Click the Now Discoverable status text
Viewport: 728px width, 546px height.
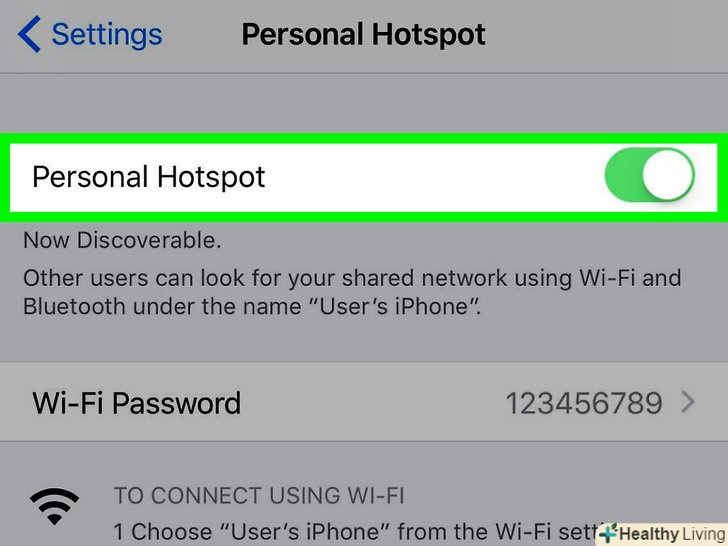(122, 240)
